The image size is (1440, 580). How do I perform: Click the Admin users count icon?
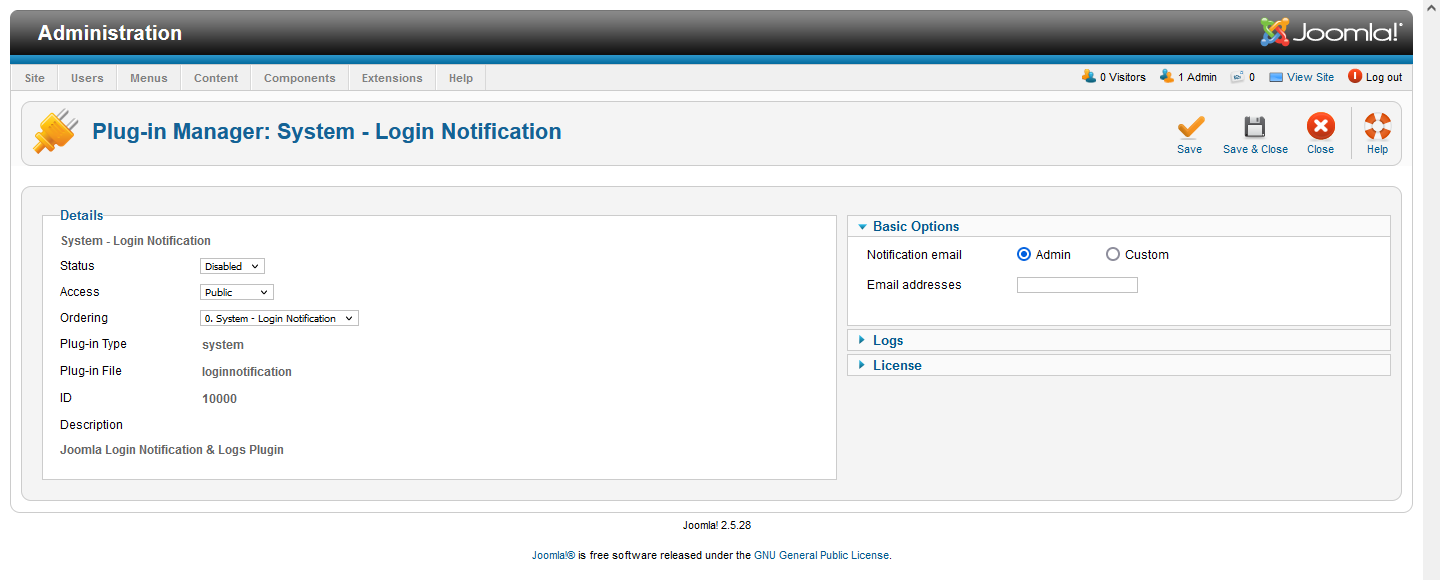tap(1166, 77)
